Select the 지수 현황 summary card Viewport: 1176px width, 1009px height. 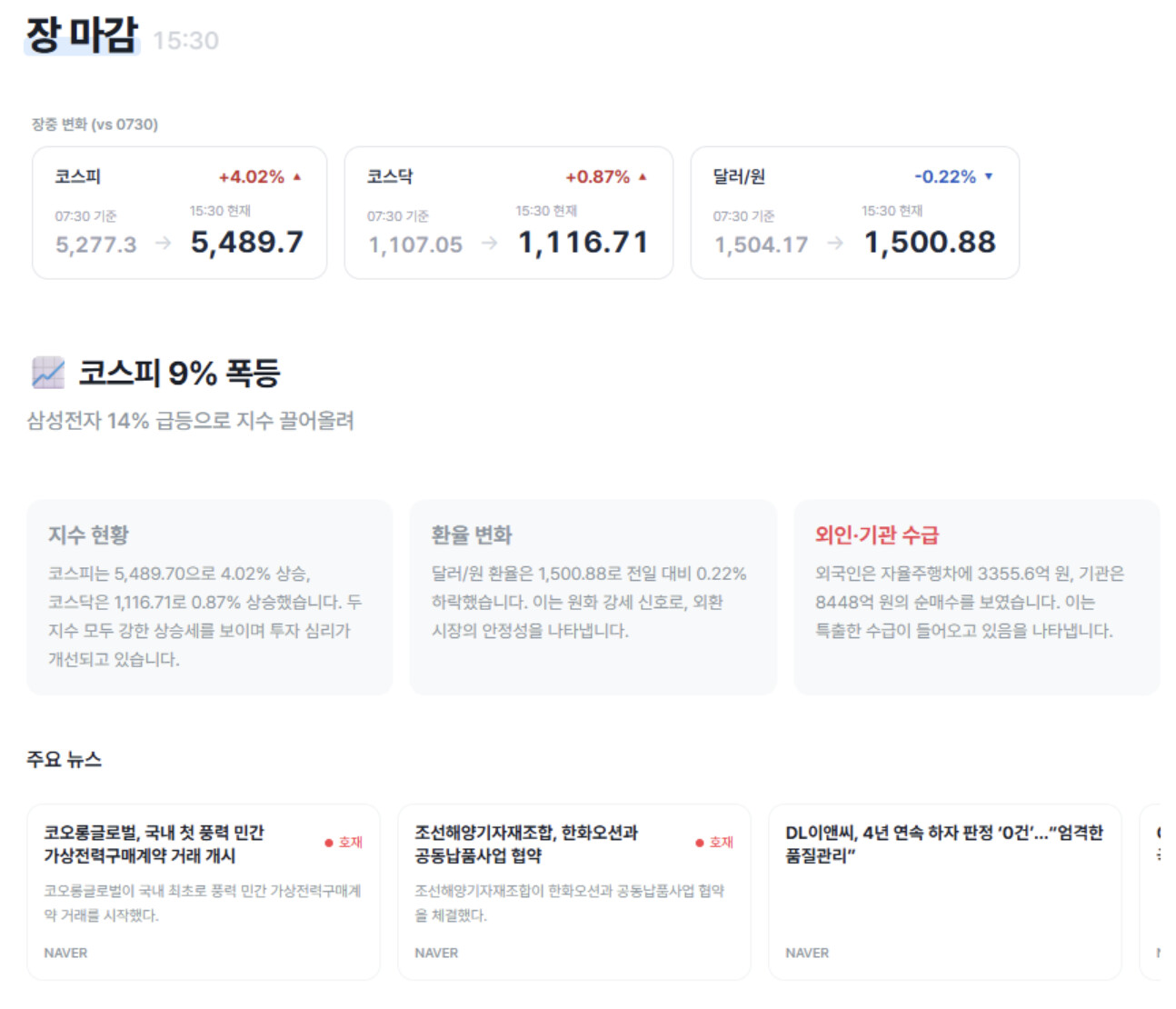coord(209,597)
